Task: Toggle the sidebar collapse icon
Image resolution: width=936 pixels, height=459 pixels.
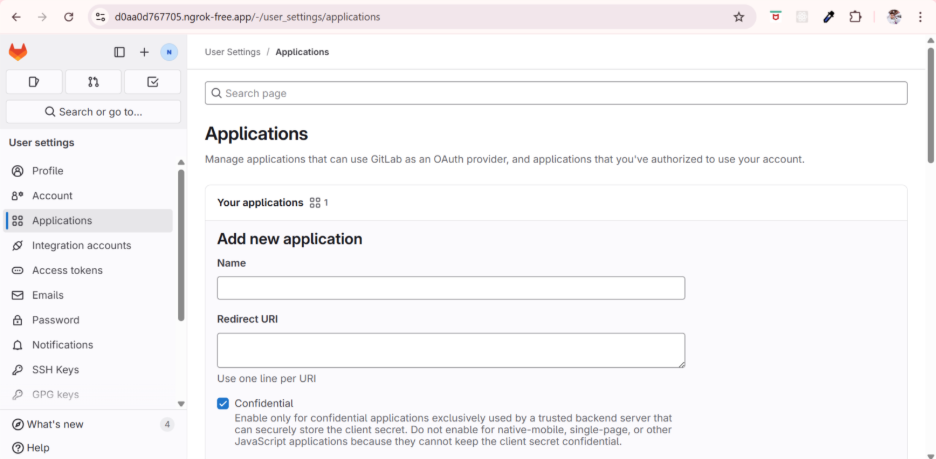Action: point(119,52)
